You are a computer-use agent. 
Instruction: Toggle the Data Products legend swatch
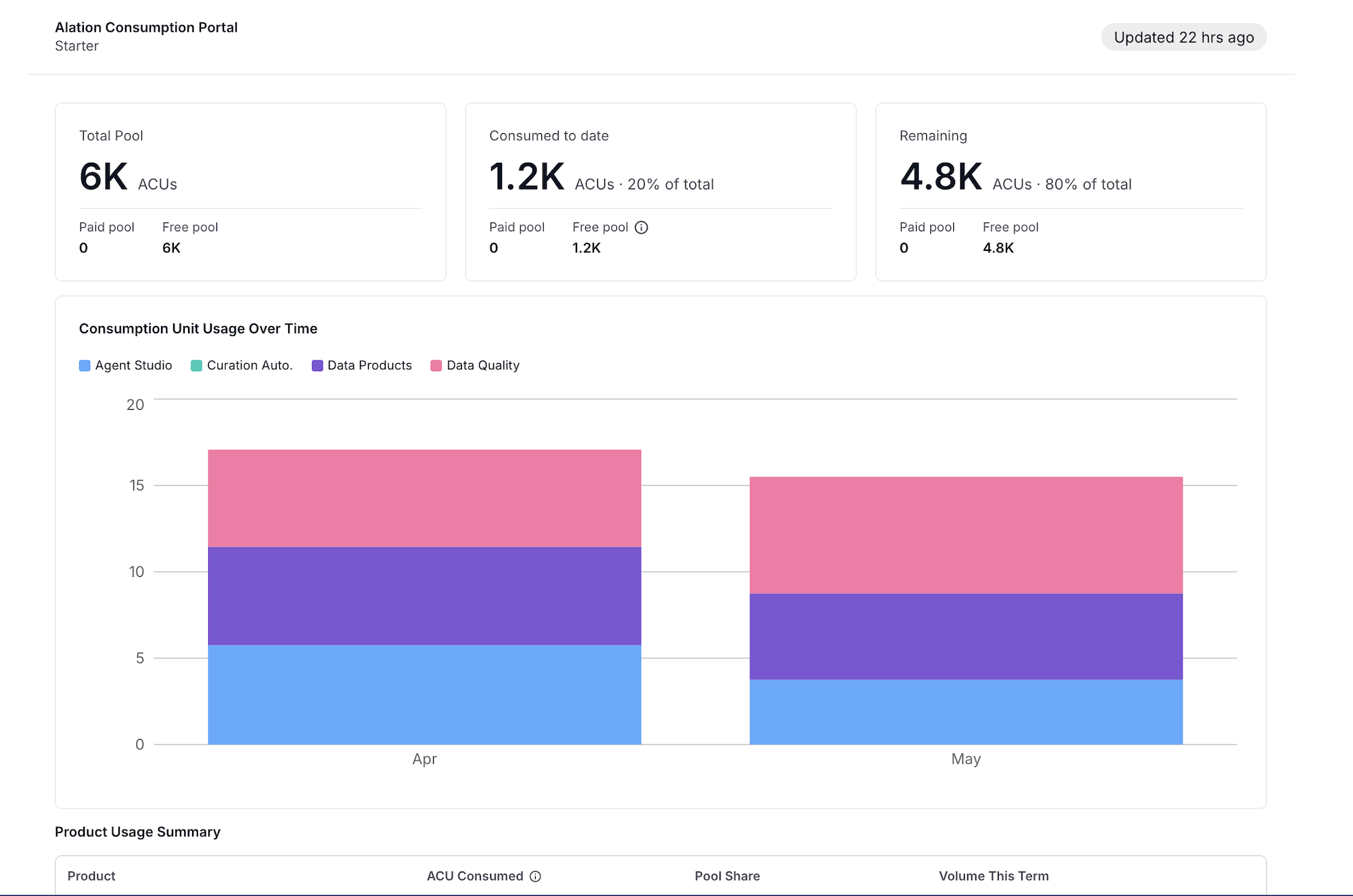[x=317, y=366]
